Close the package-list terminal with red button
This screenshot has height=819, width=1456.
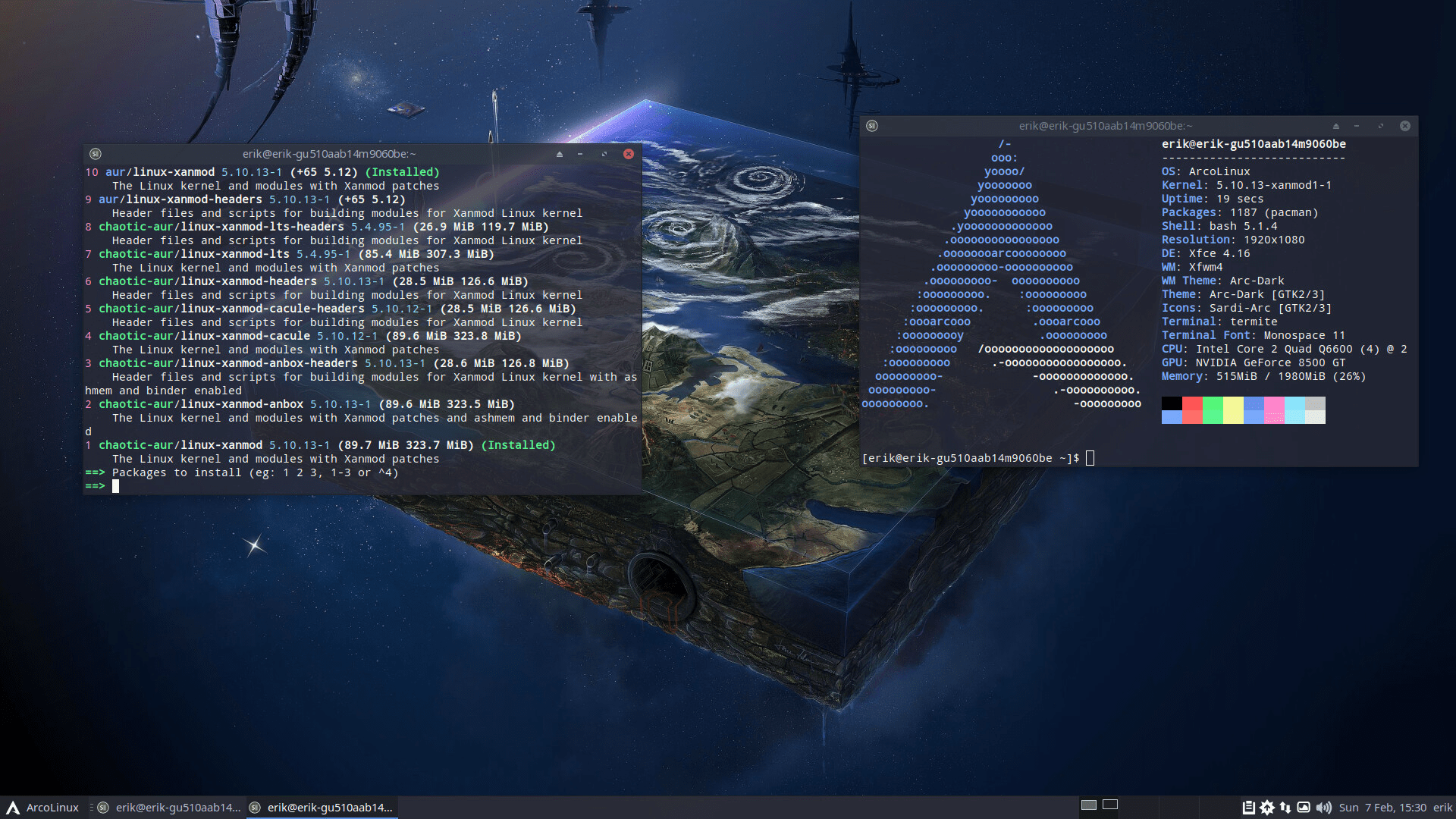tap(629, 154)
